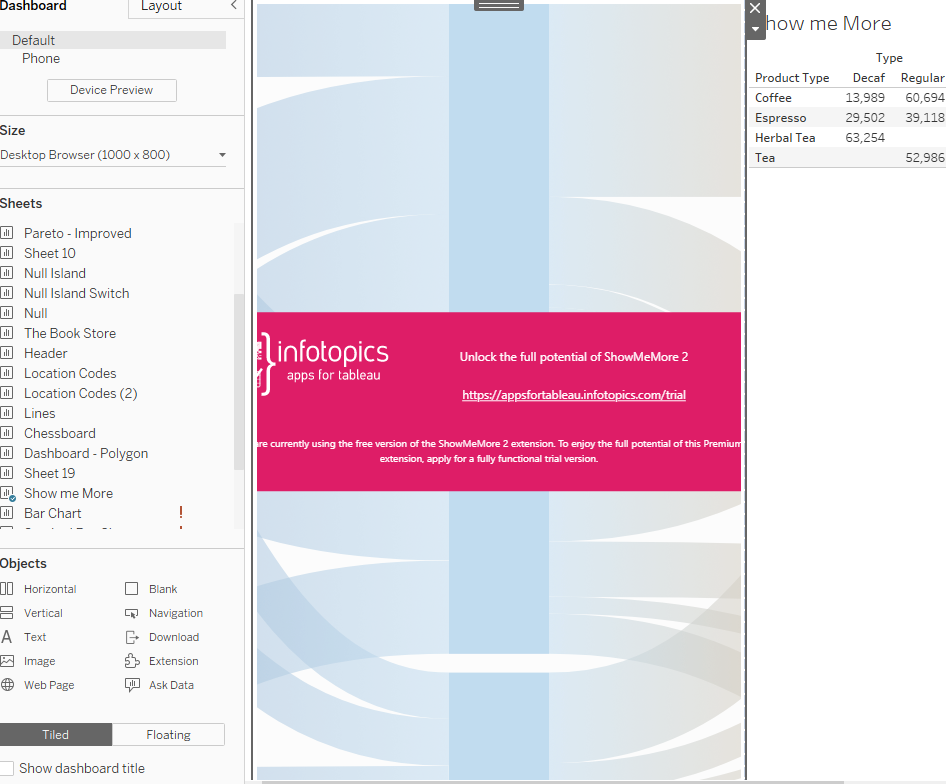Click the Tea row header

click(764, 158)
